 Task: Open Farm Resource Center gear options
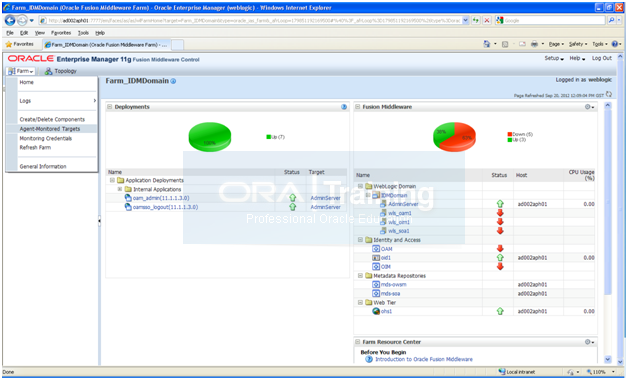[x=589, y=342]
